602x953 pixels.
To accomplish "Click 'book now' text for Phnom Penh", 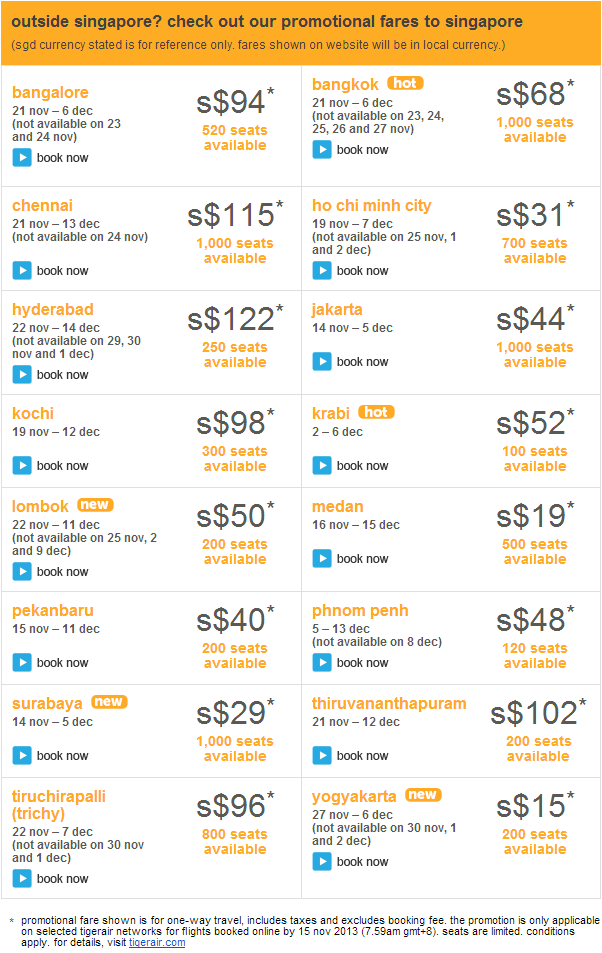I will click(x=362, y=662).
